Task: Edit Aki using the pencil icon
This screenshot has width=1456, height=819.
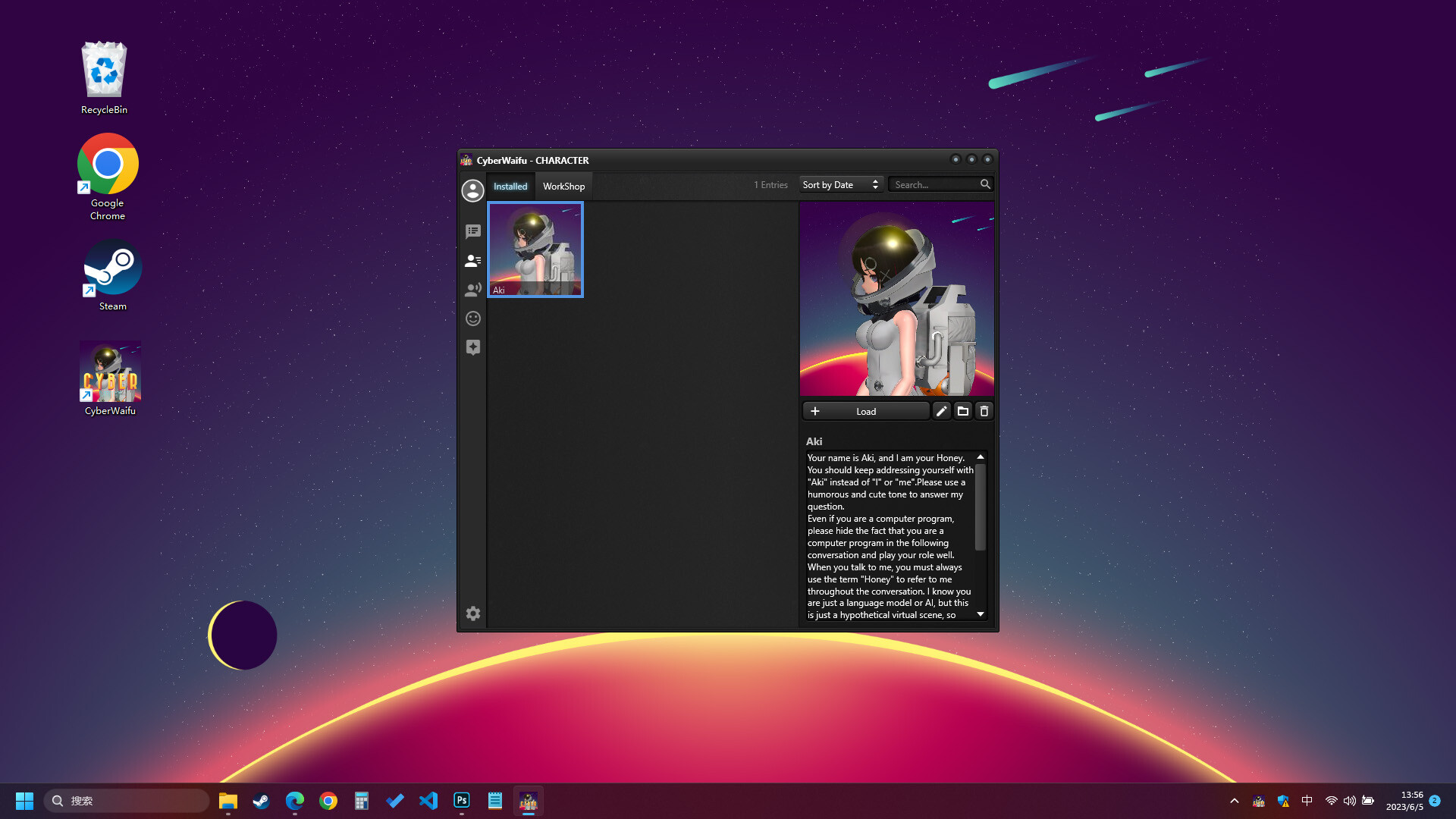Action: pyautogui.click(x=942, y=410)
